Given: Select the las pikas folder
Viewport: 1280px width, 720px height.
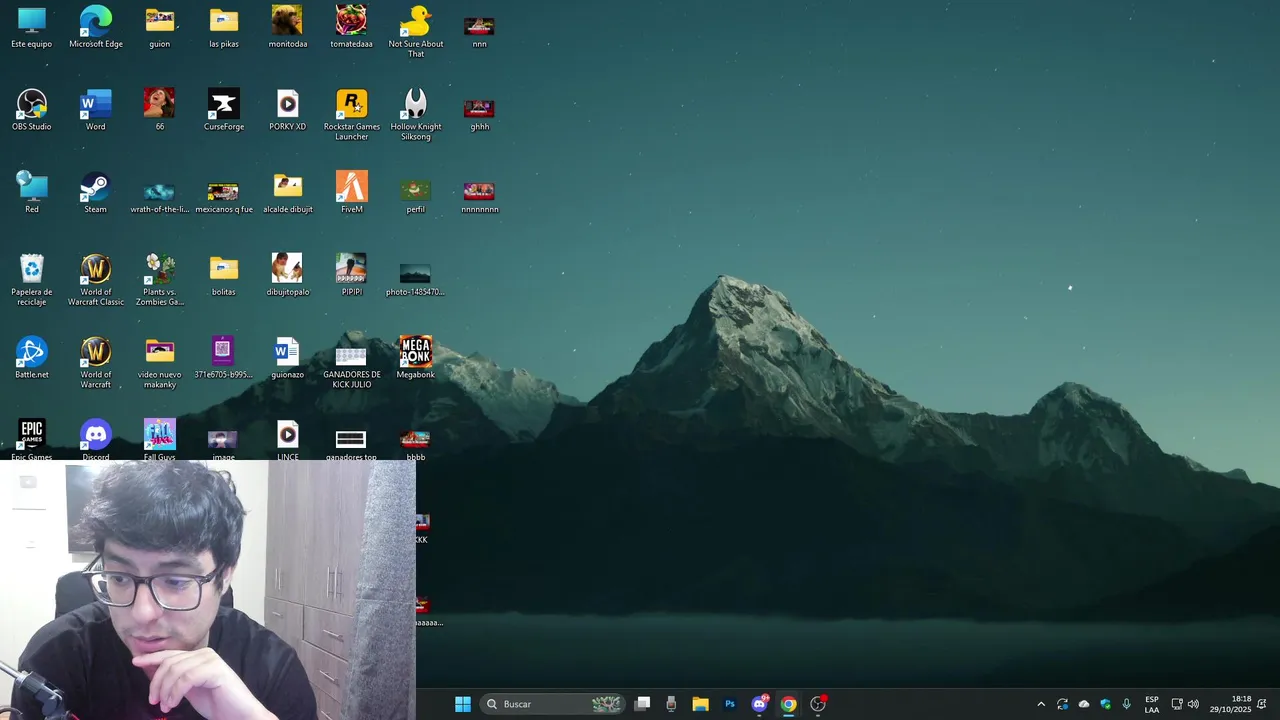Looking at the screenshot, I should [x=224, y=27].
